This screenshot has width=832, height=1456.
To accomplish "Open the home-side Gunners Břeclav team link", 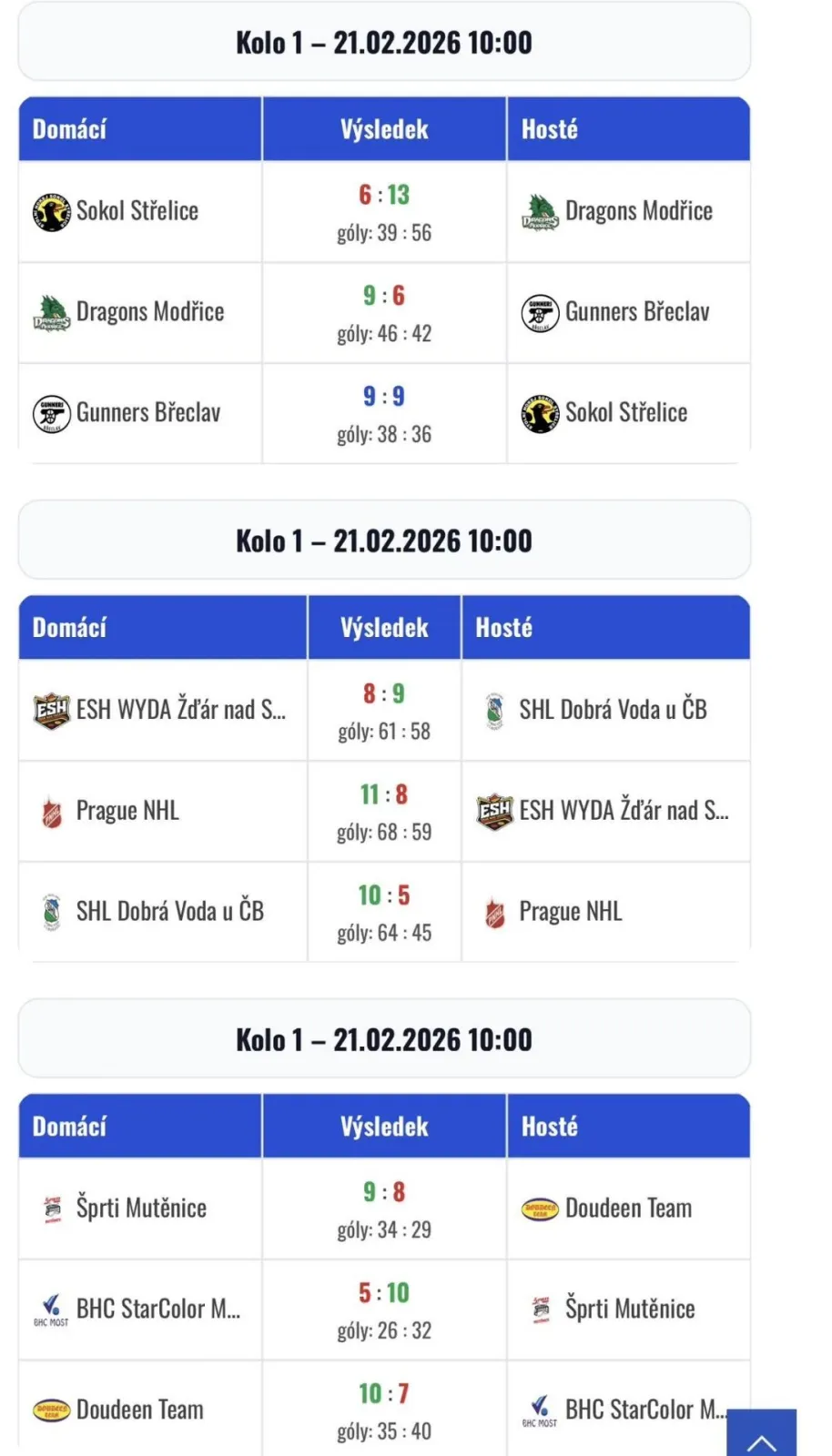I will coord(148,413).
